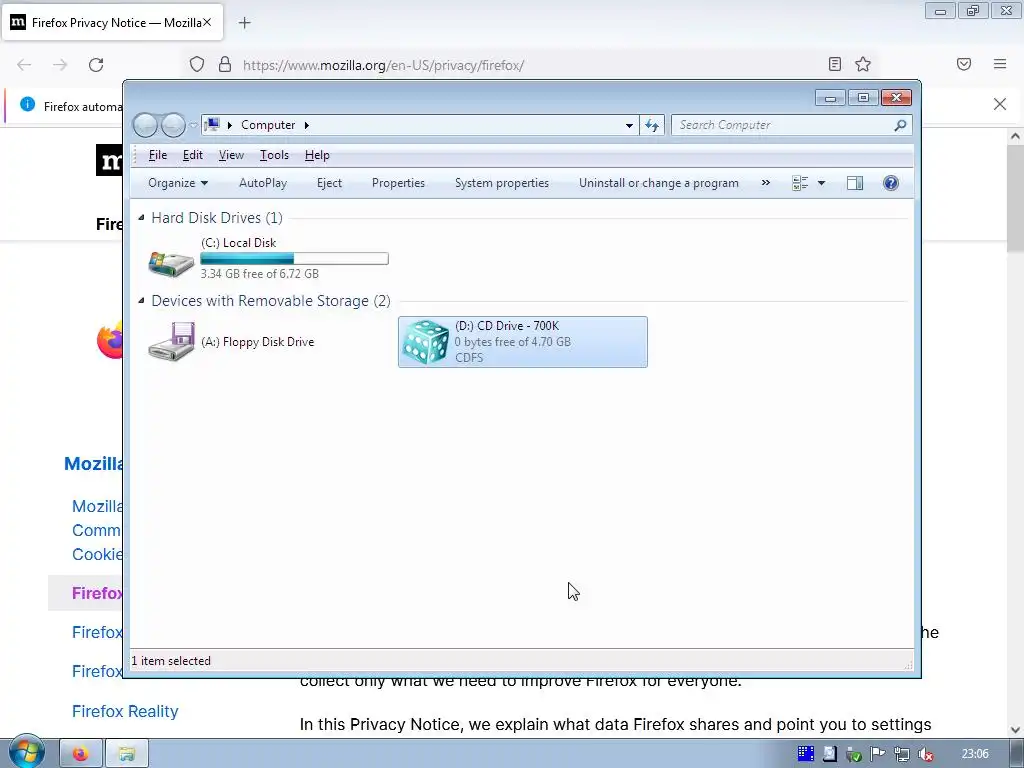Click the Windows Explorer taskbar button
Screen dimensions: 1024x768
coord(127,754)
